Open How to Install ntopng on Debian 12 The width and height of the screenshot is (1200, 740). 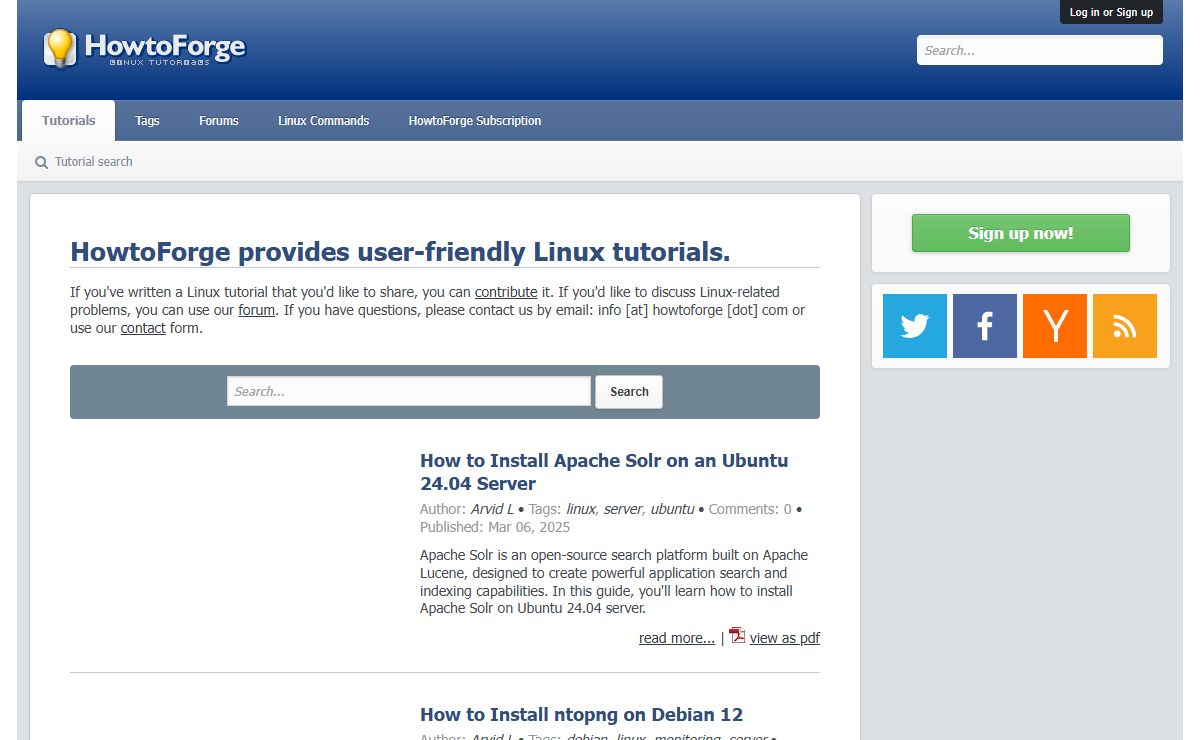[582, 715]
